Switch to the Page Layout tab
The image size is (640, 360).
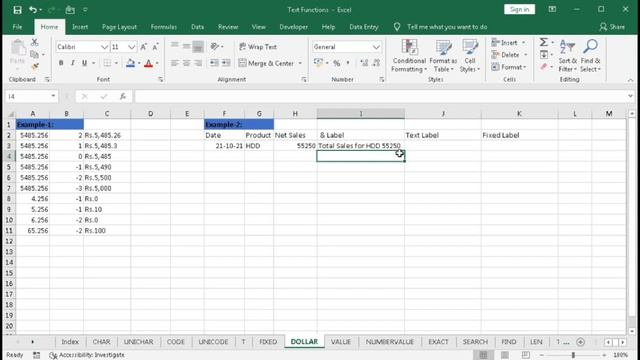click(119, 27)
